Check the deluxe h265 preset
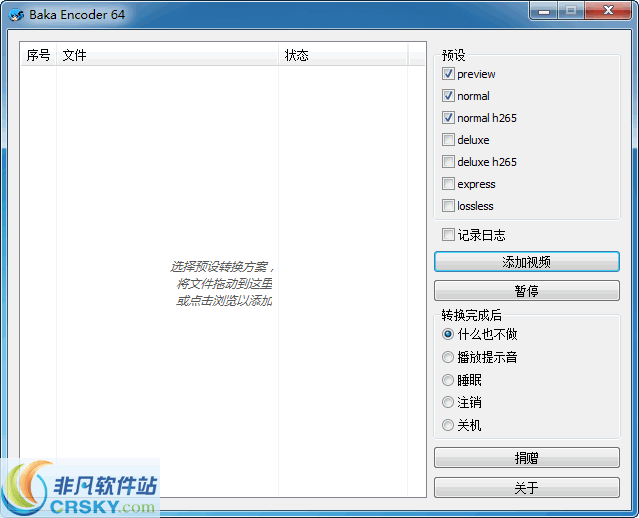The width and height of the screenshot is (639, 518). (x=448, y=162)
